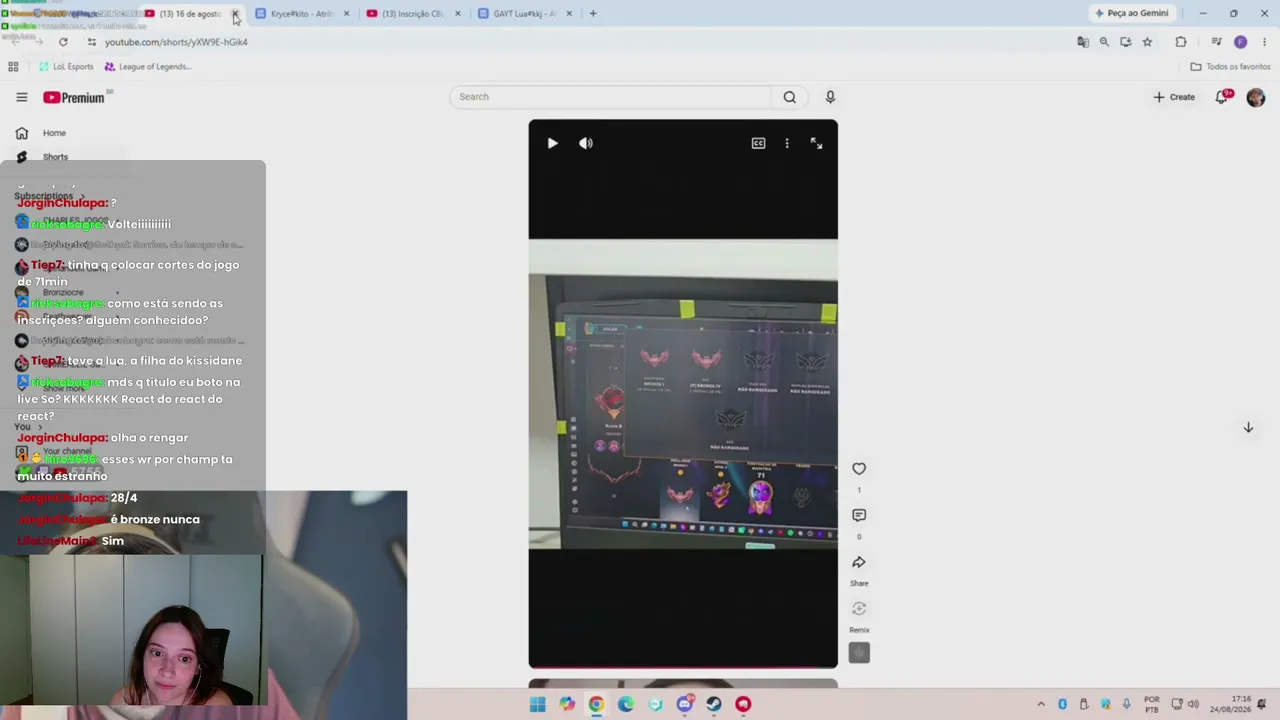Open the YouTube guide hamburger menu
The height and width of the screenshot is (720, 1280).
[21, 97]
